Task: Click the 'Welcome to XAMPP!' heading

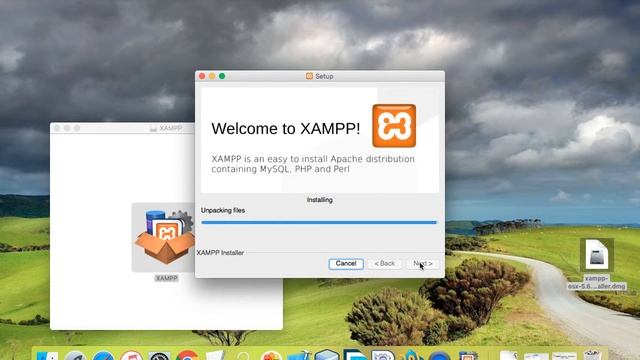Action: click(x=286, y=129)
